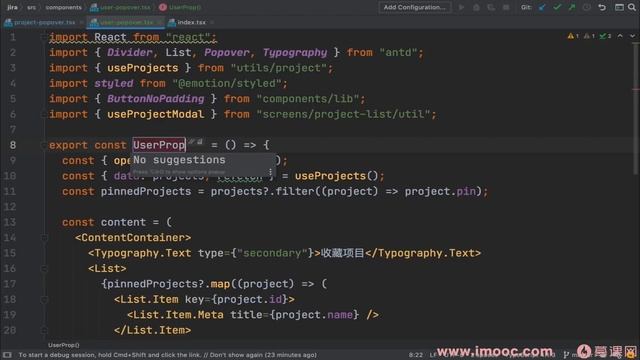
Task: Click the Stop square icon
Action: tap(506, 7)
